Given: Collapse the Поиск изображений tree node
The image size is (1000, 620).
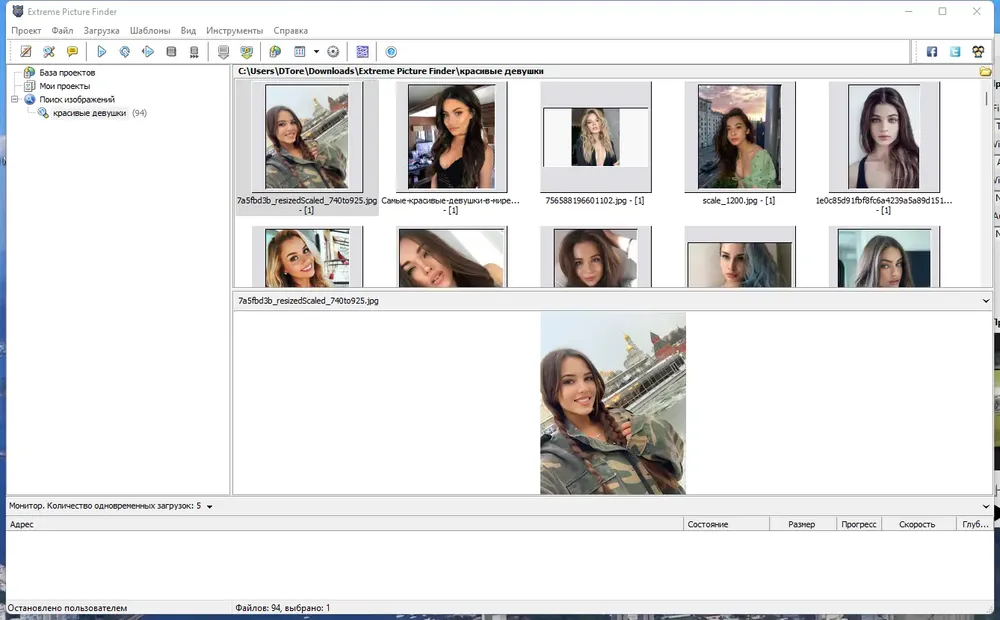Looking at the screenshot, I should click(15, 100).
